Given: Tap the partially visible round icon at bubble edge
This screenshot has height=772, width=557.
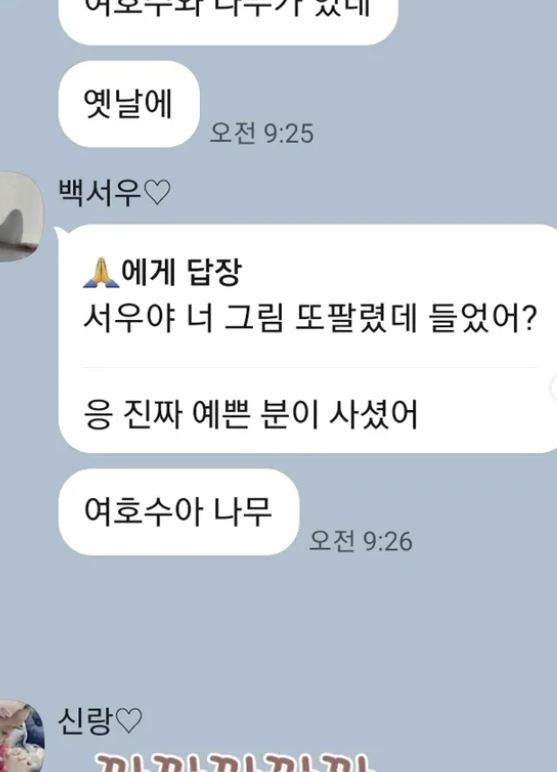Looking at the screenshot, I should pos(554,387).
